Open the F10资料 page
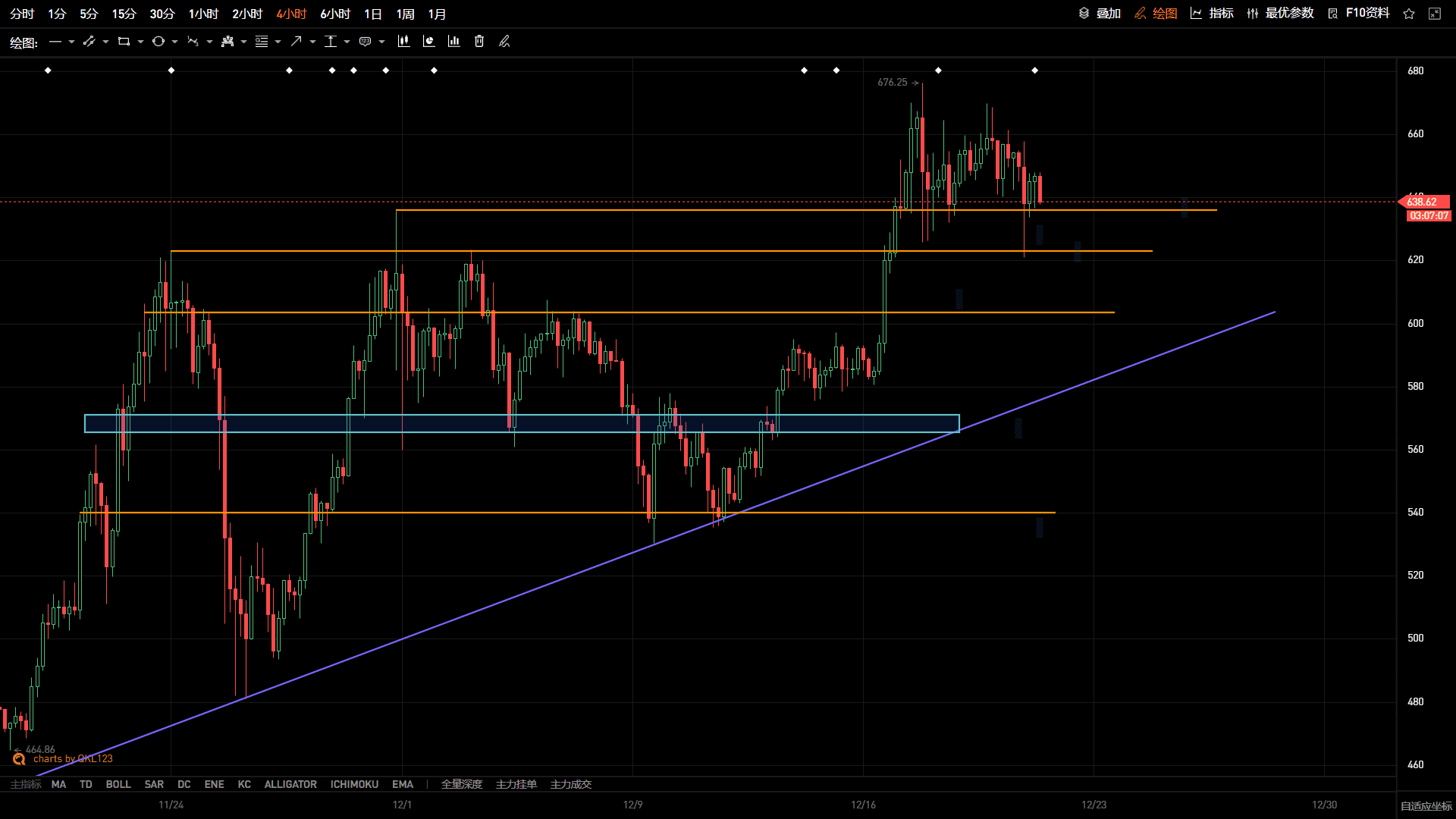 pyautogui.click(x=1359, y=14)
